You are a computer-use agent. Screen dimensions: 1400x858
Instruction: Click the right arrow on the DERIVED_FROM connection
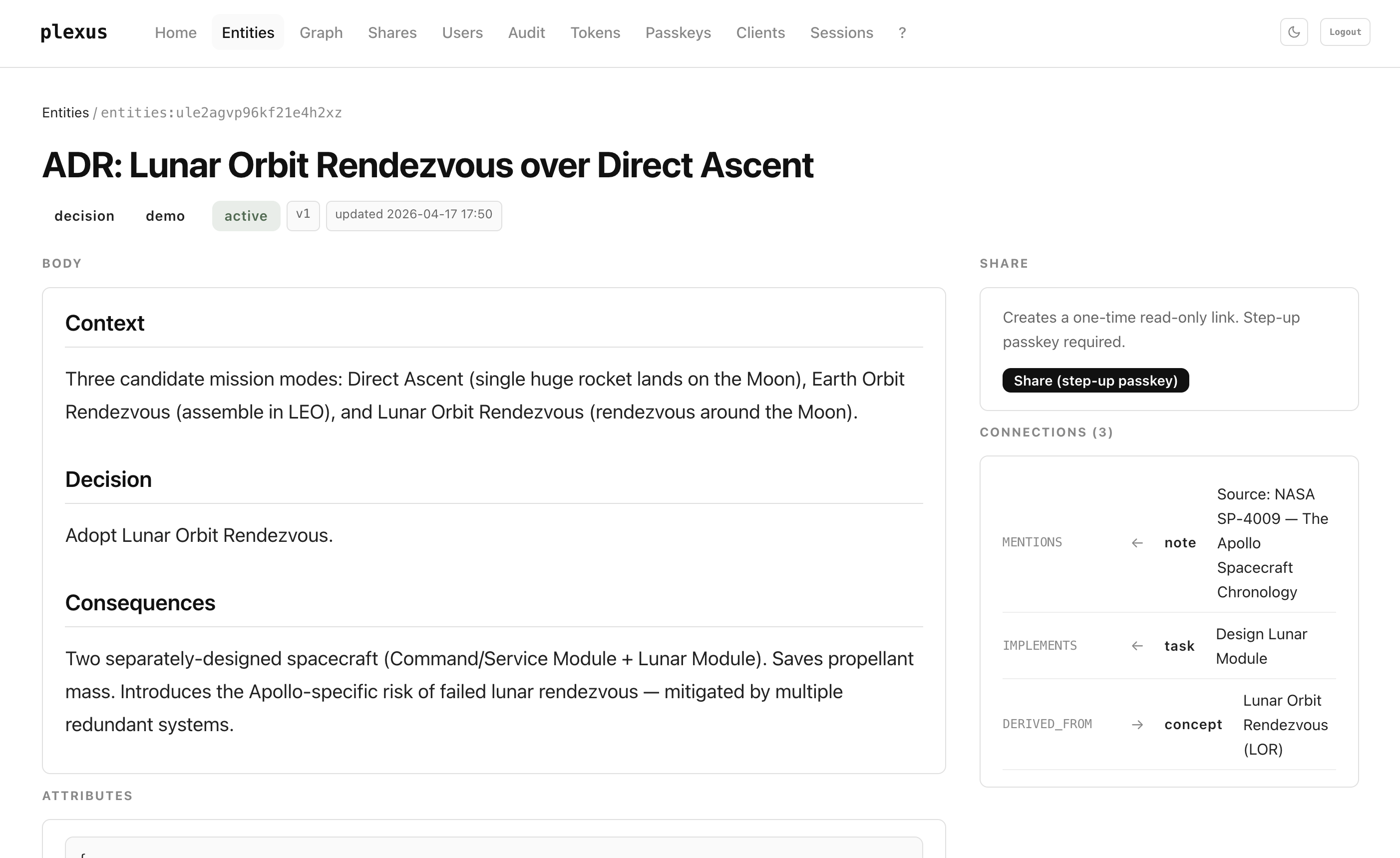pos(1137,724)
